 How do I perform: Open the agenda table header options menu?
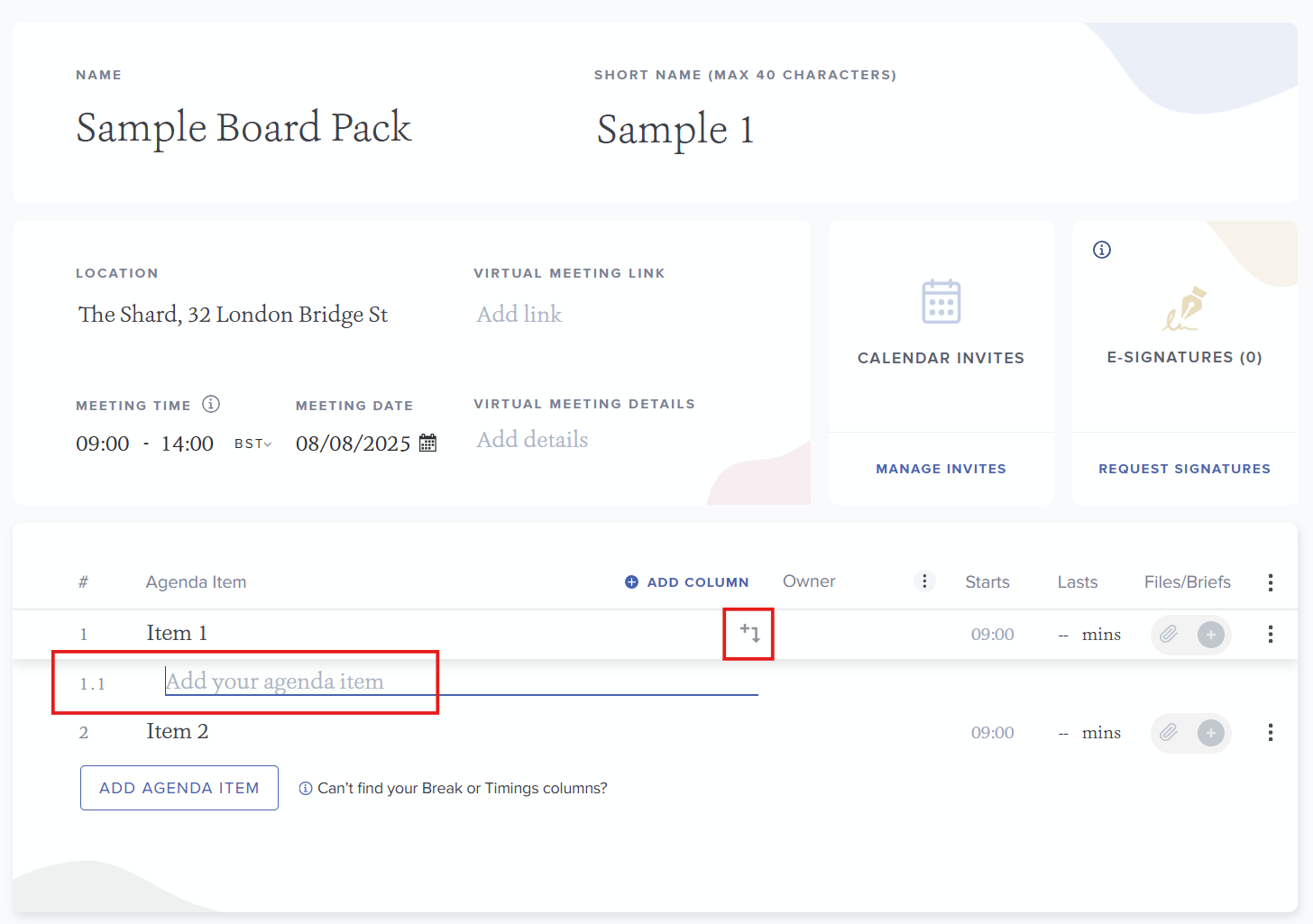pyautogui.click(x=1271, y=582)
